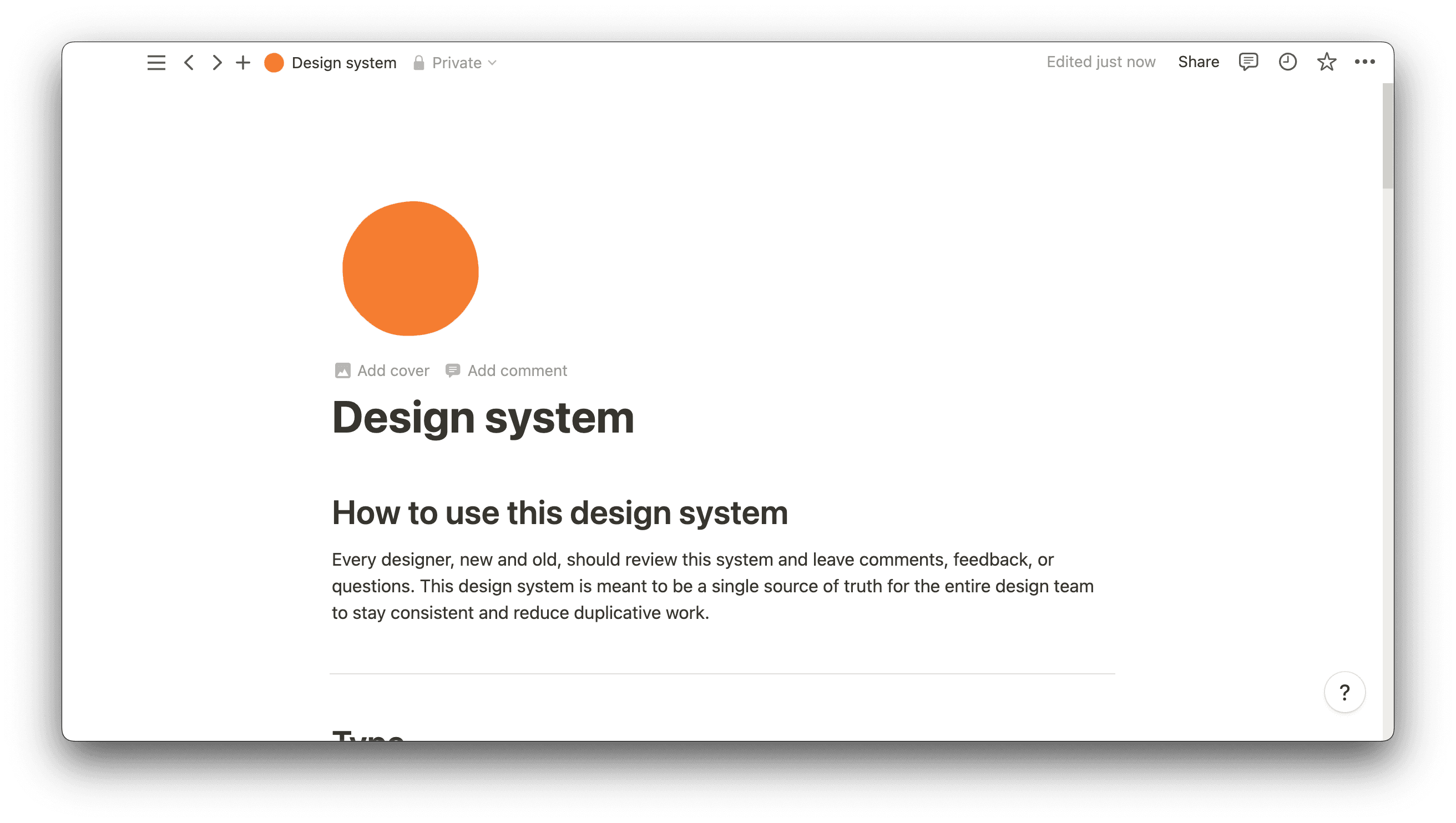Create a new page with the plus icon
The width and height of the screenshot is (1456, 823).
tap(242, 62)
